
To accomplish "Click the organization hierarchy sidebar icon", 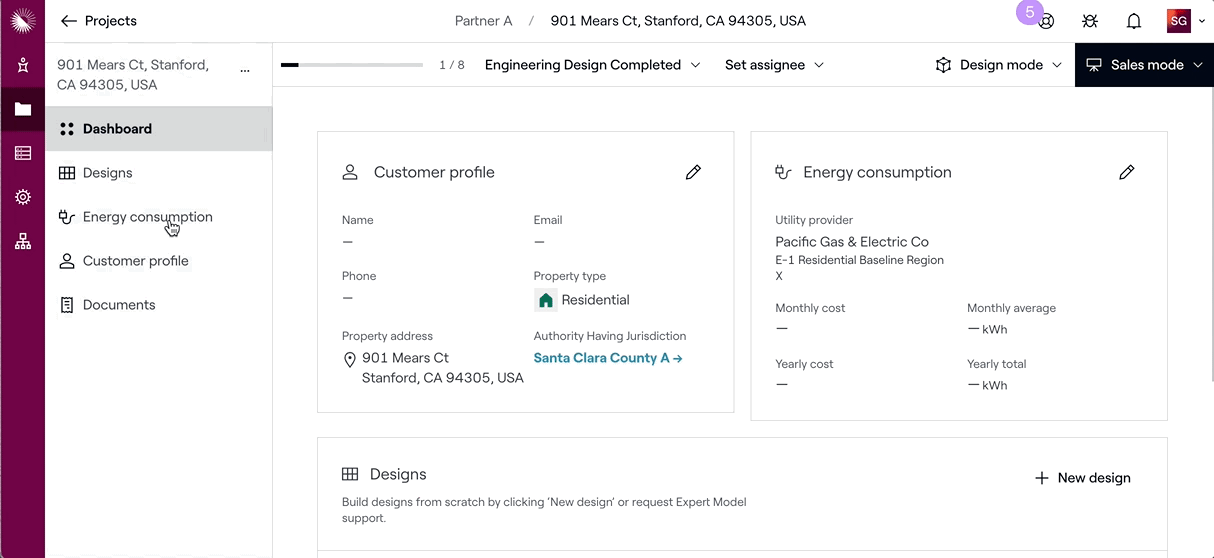I will pyautogui.click(x=22, y=241).
